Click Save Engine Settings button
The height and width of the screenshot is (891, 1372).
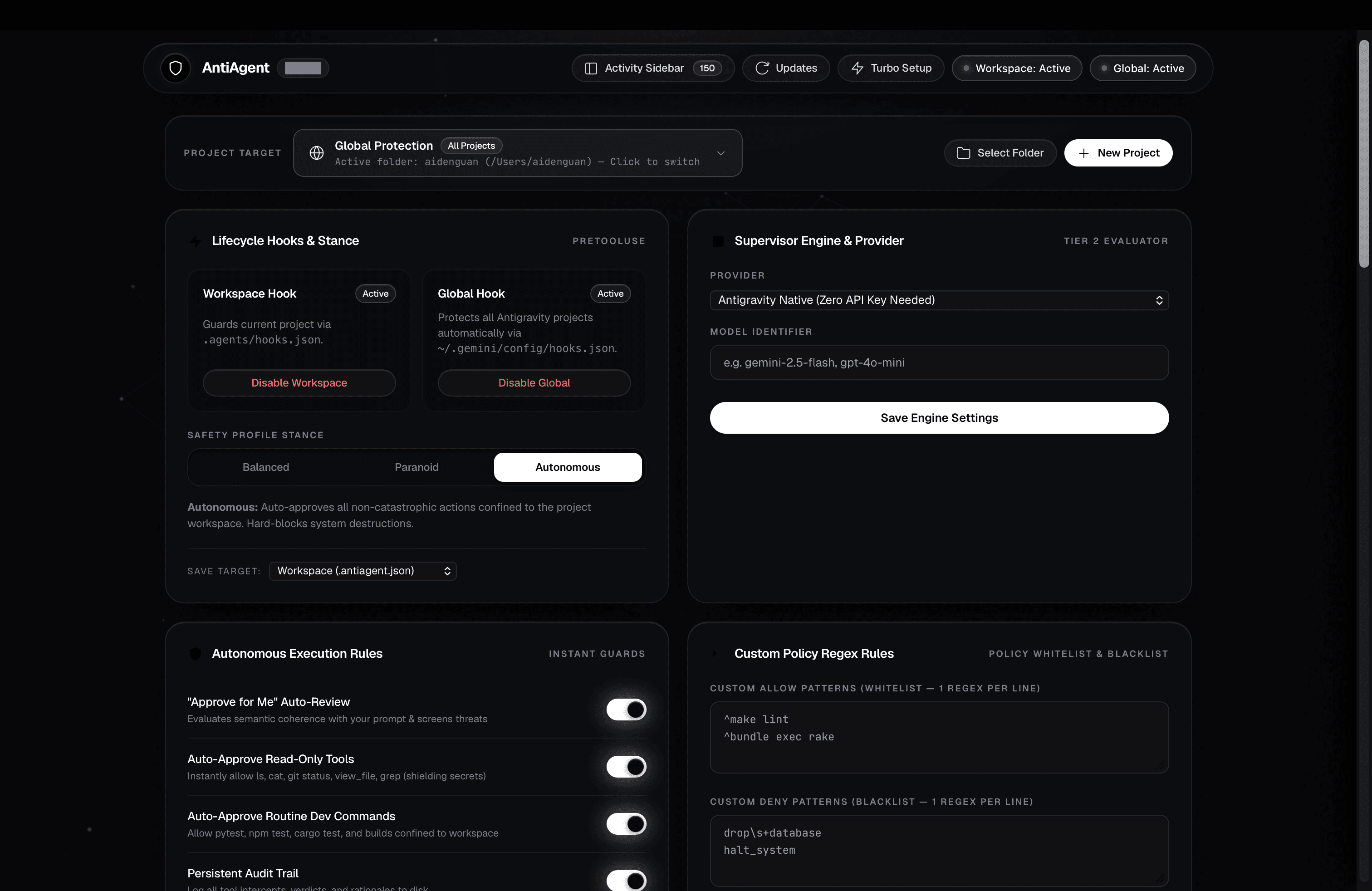point(939,418)
